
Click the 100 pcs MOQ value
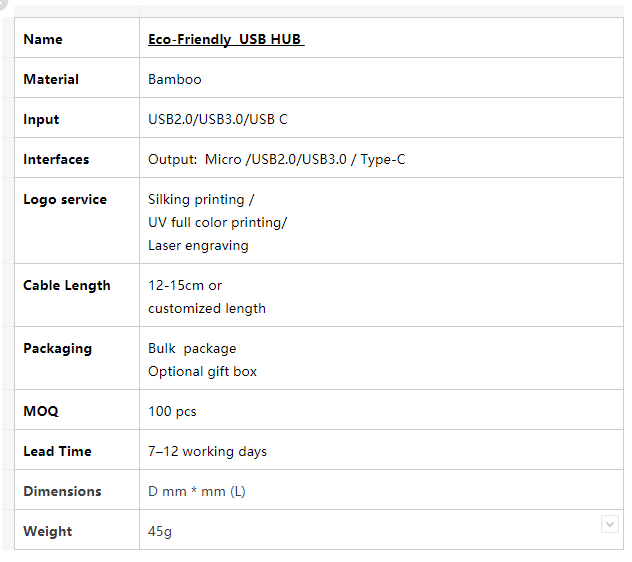tap(172, 411)
